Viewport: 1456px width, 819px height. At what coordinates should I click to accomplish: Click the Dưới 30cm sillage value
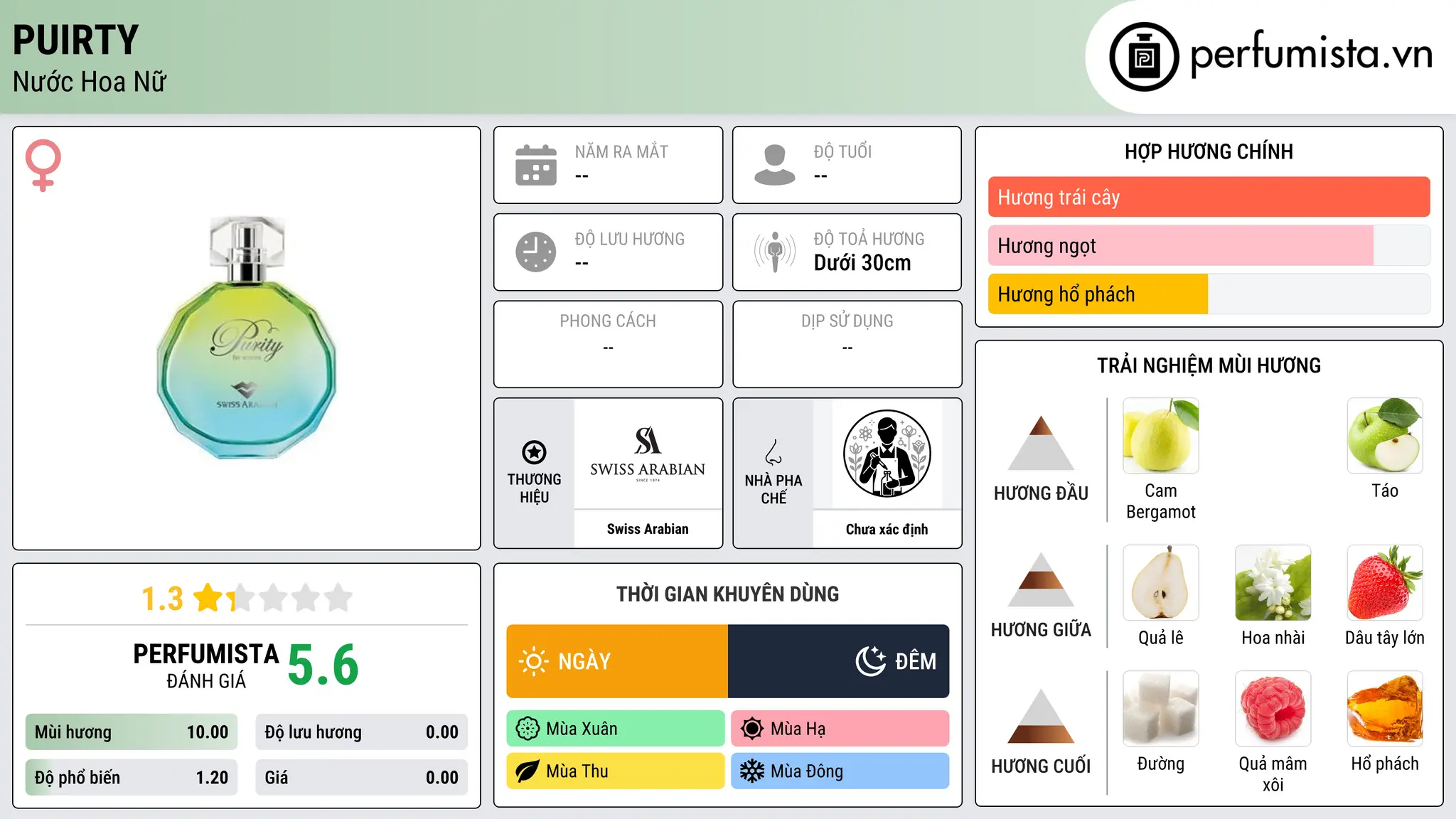point(862,263)
